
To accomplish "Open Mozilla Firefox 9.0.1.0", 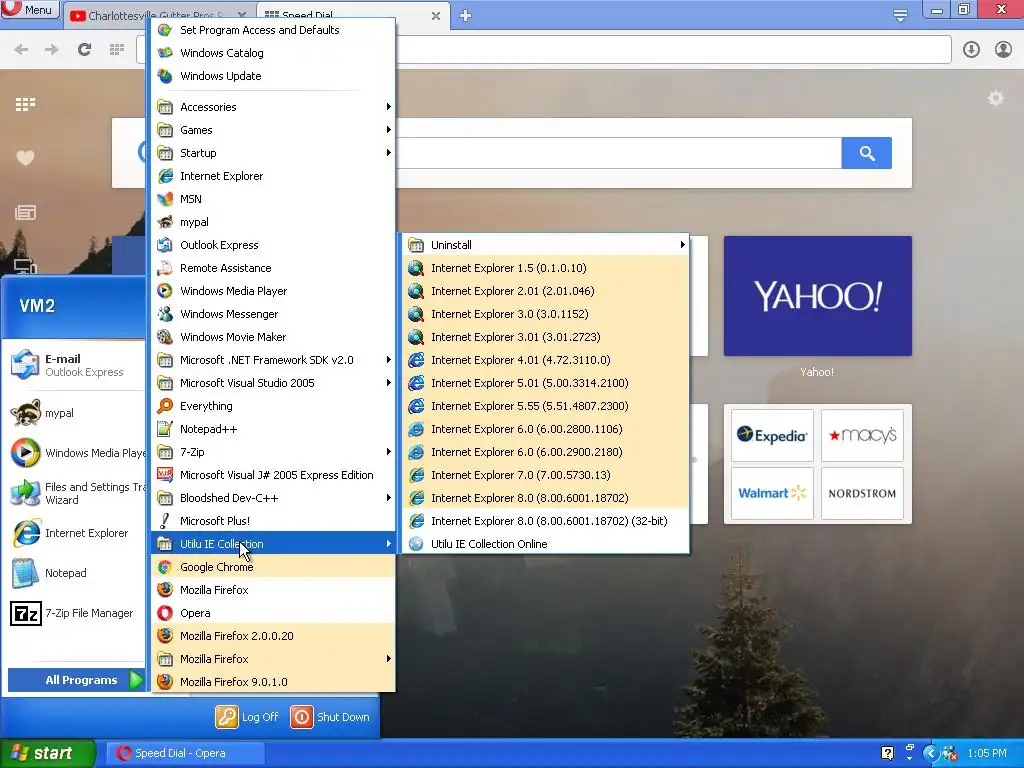I will [273, 681].
